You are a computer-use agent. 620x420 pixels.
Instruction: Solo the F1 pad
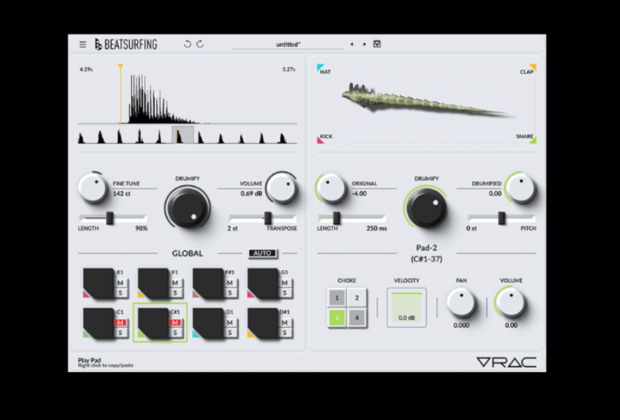tap(175, 293)
